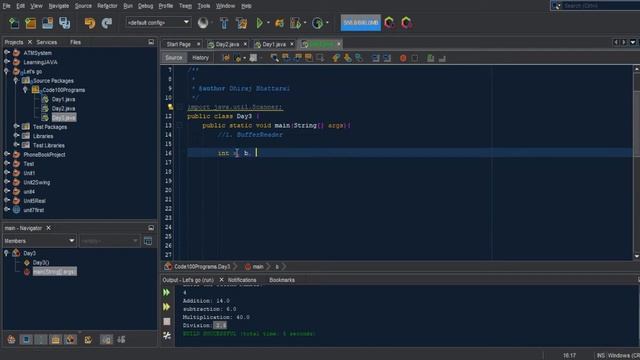Switch to the Files panel tab

point(75,42)
